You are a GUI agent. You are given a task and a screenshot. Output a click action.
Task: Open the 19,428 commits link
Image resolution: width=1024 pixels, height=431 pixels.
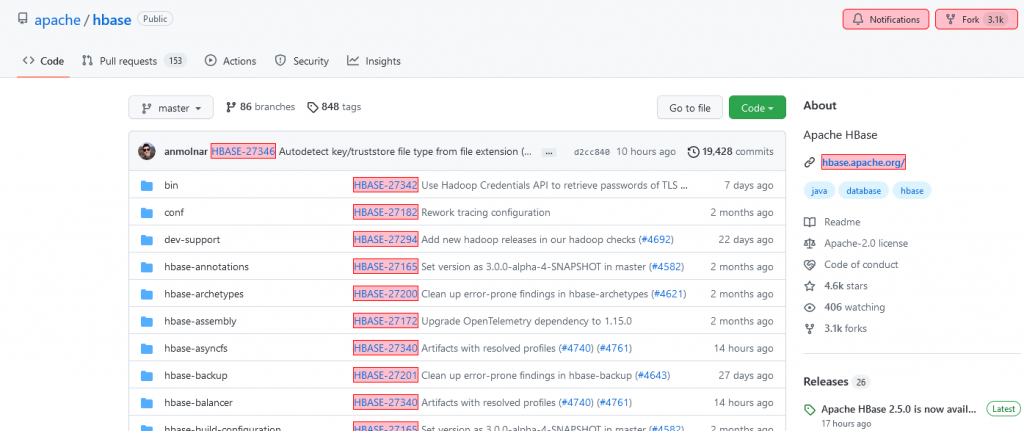pos(731,152)
